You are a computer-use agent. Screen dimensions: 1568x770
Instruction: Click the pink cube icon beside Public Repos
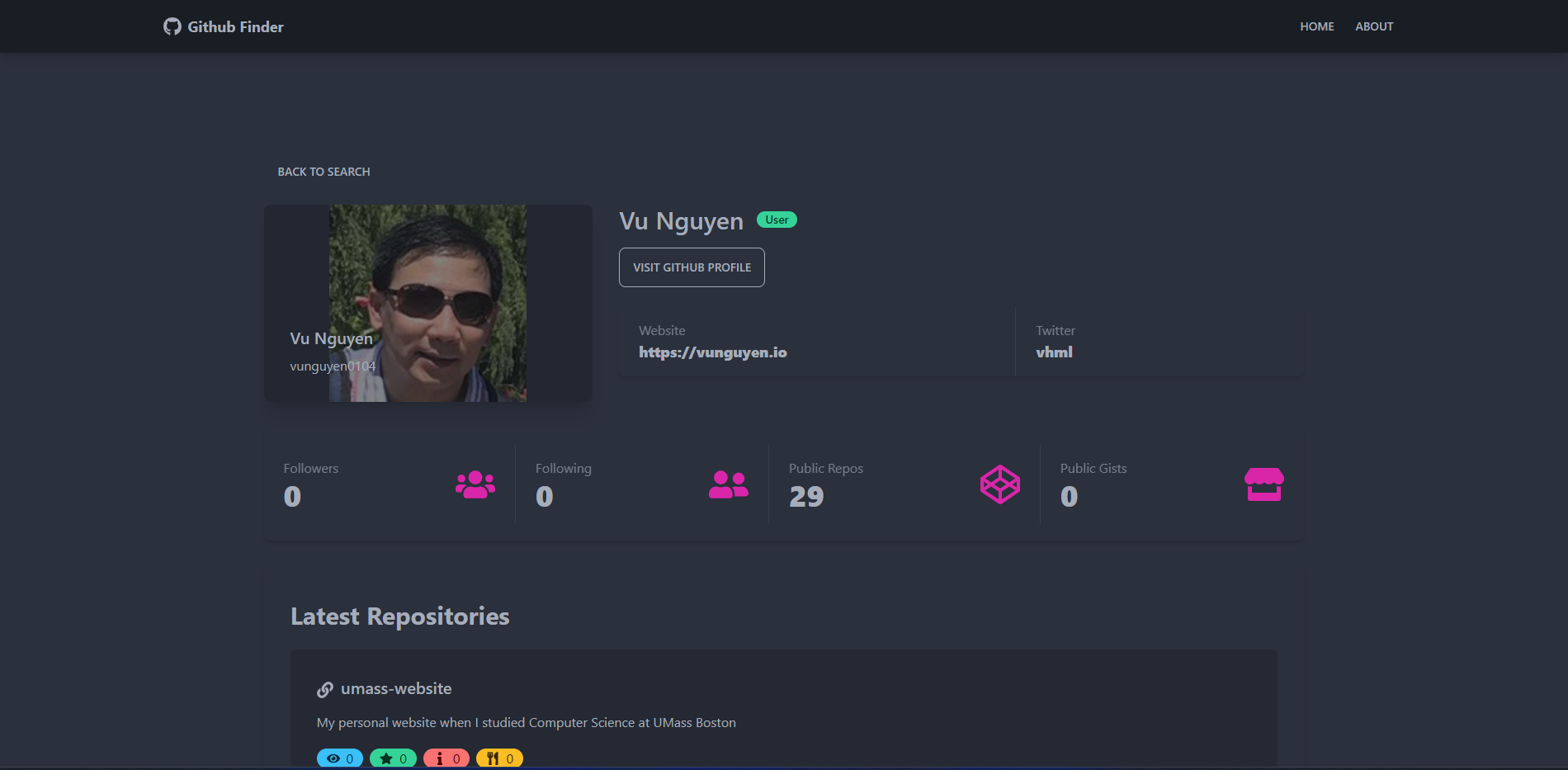999,484
